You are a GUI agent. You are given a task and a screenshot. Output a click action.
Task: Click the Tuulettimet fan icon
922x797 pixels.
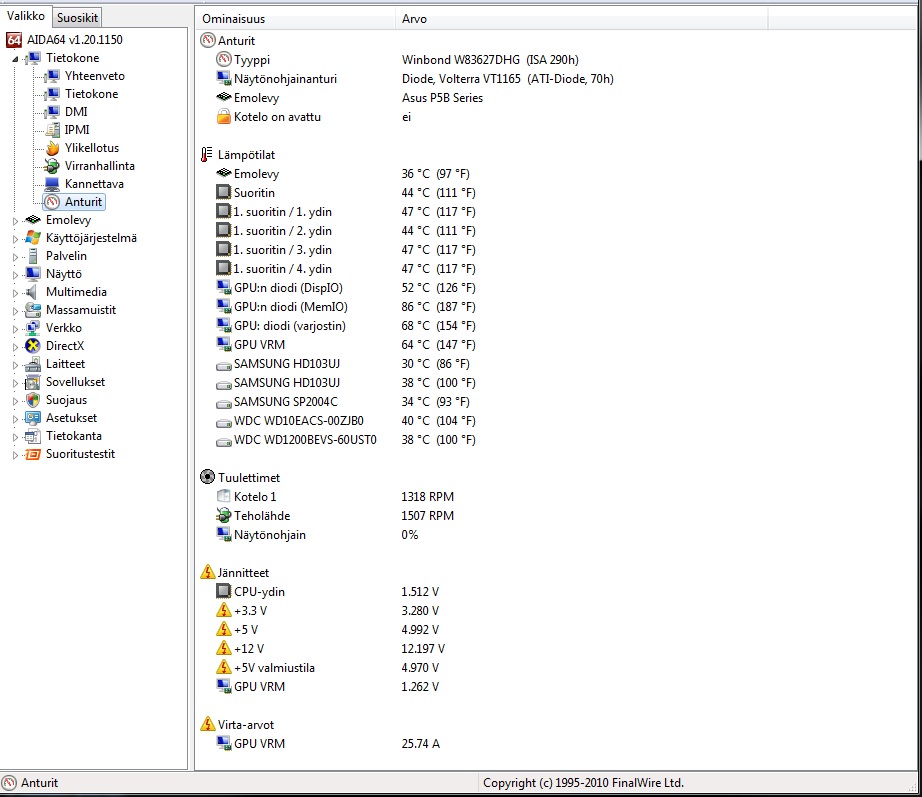[x=207, y=478]
